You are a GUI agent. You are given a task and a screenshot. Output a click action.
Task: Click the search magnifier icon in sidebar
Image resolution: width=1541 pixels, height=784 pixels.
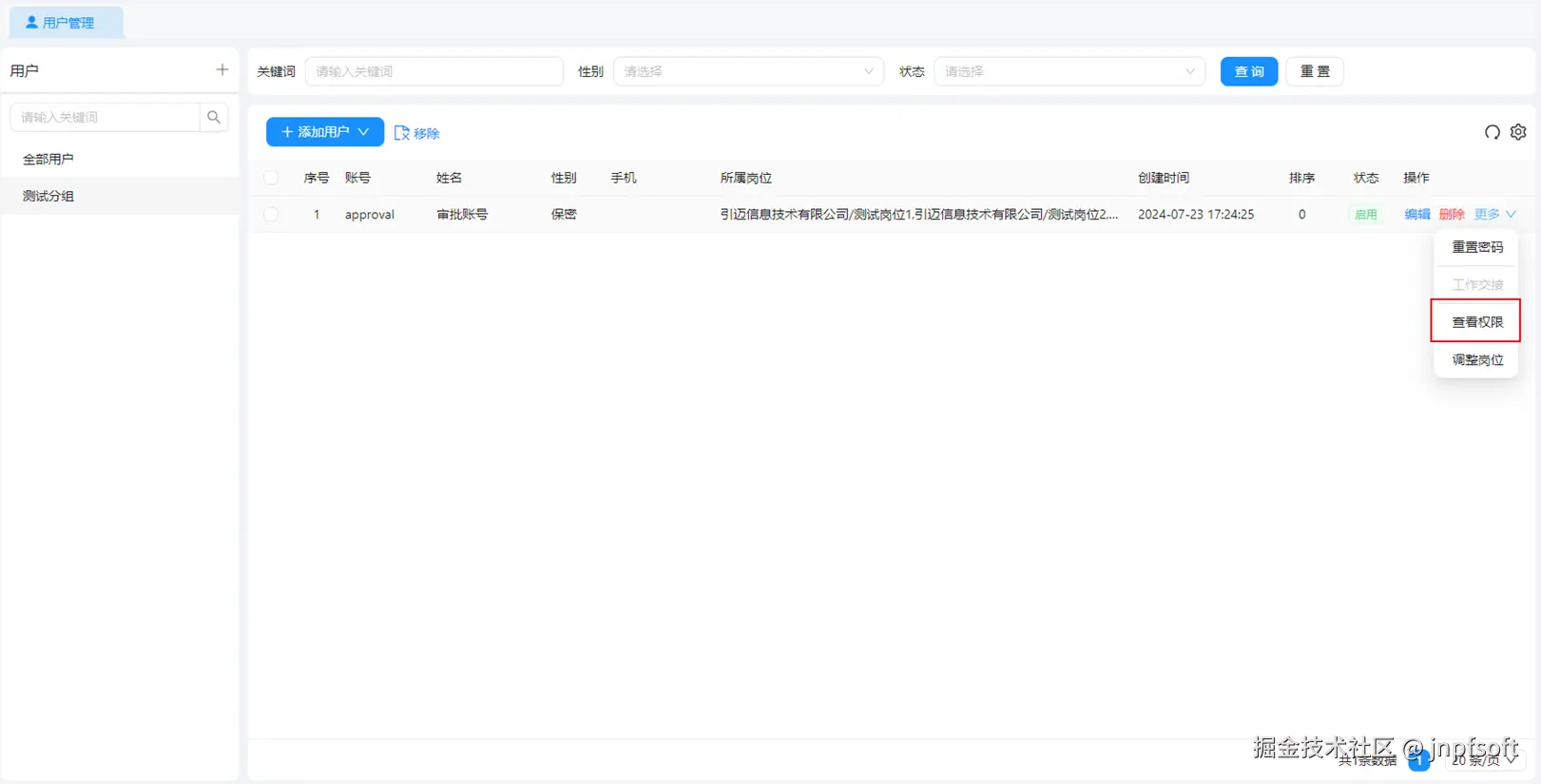[214, 117]
